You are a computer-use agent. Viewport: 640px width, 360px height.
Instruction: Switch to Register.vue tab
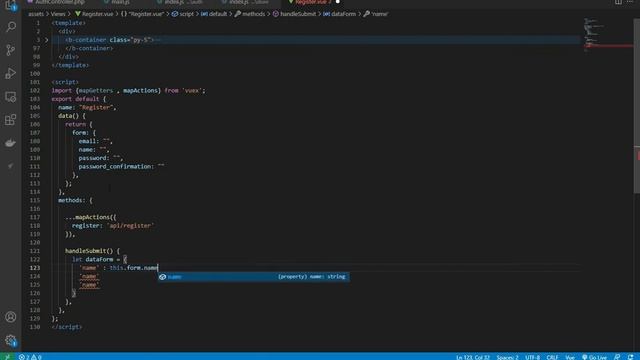point(313,2)
